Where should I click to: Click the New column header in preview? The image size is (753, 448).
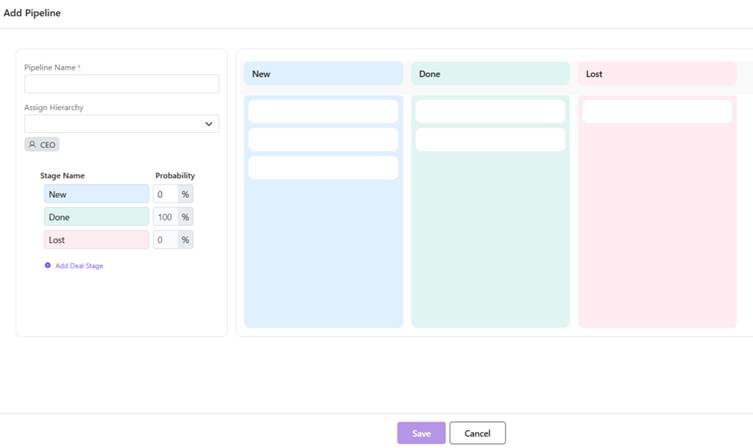pyautogui.click(x=323, y=74)
